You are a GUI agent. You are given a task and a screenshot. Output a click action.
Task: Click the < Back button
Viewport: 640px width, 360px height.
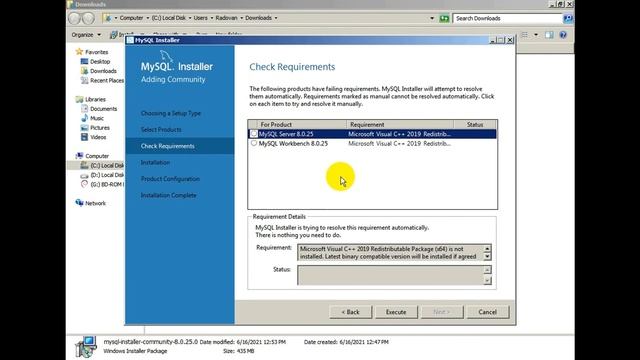[351, 312]
